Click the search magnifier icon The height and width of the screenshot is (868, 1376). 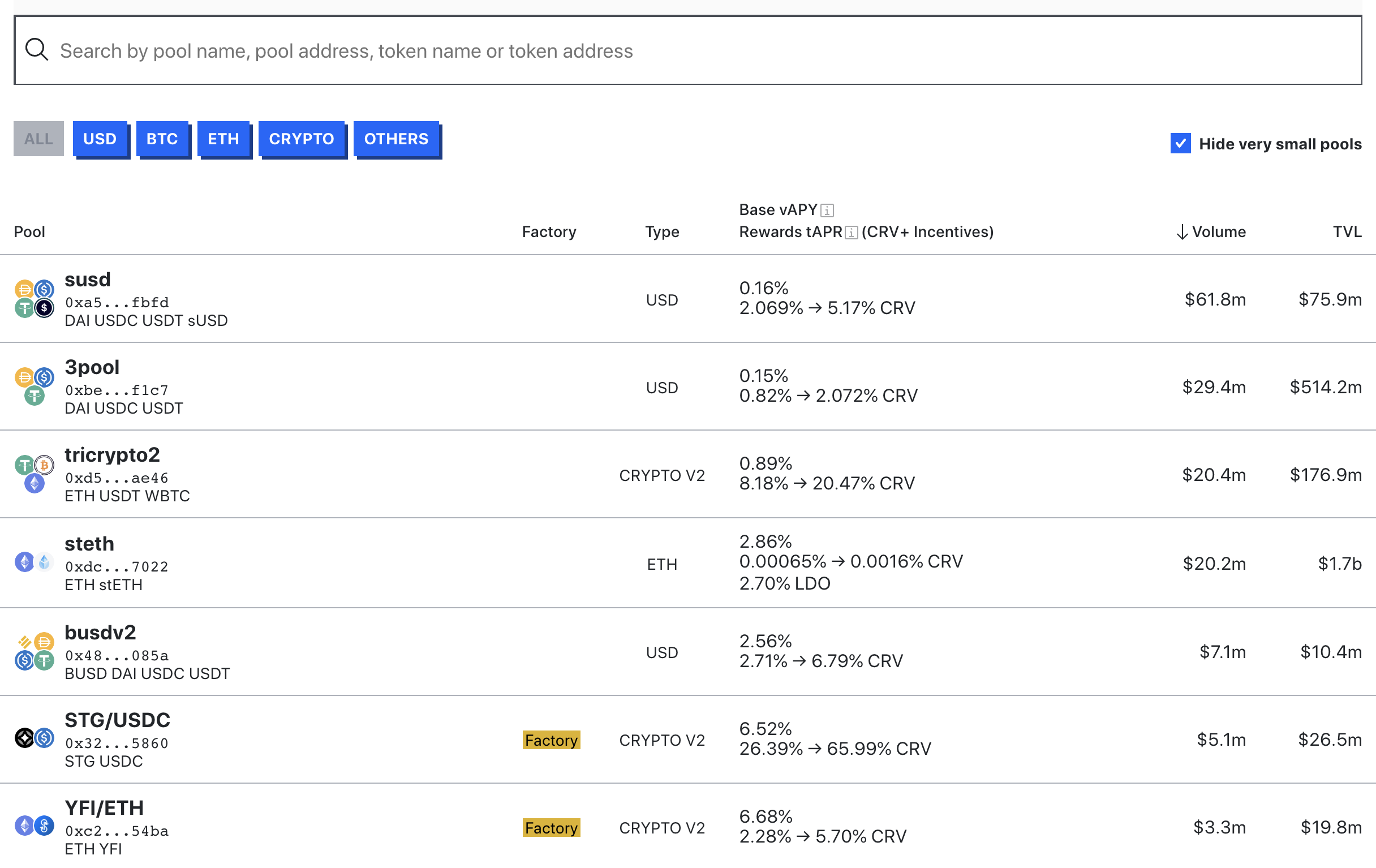pos(37,50)
